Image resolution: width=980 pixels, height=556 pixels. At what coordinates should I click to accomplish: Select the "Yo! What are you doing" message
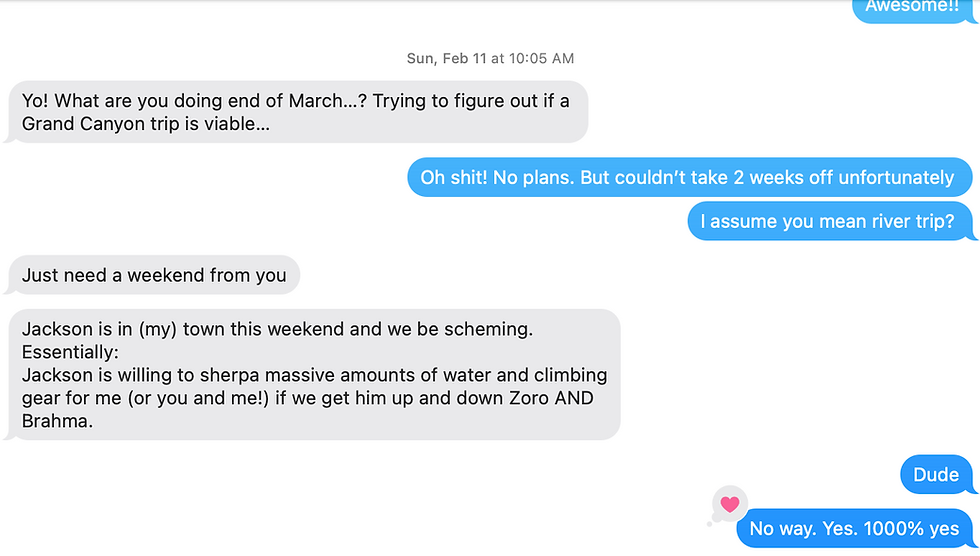click(299, 112)
